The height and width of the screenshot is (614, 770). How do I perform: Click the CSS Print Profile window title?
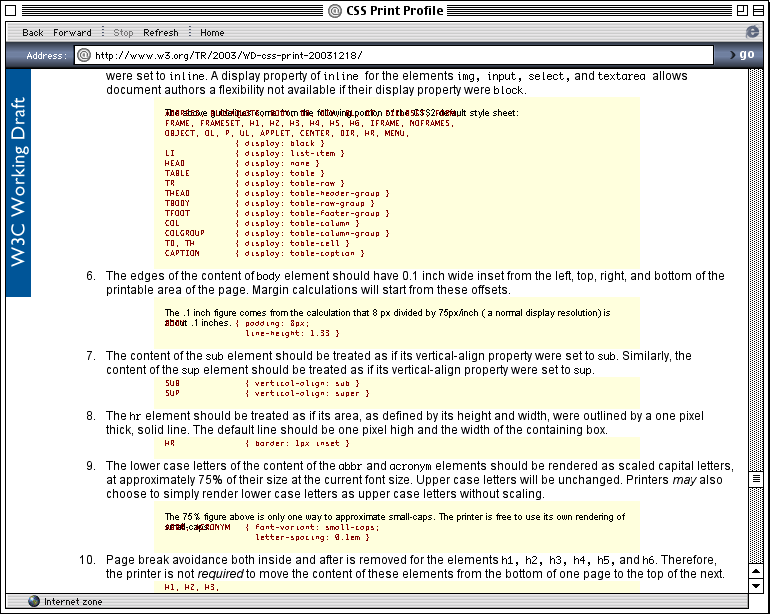[394, 11]
